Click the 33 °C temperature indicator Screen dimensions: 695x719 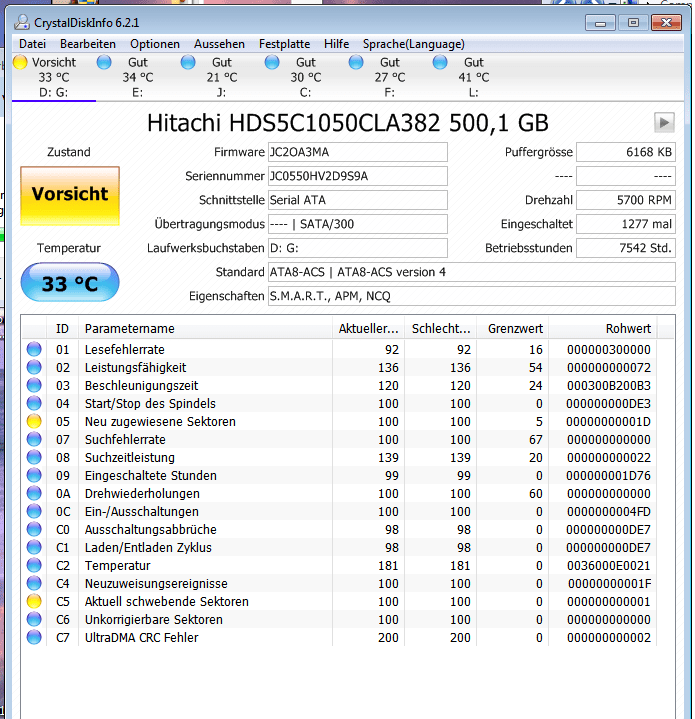click(x=70, y=282)
